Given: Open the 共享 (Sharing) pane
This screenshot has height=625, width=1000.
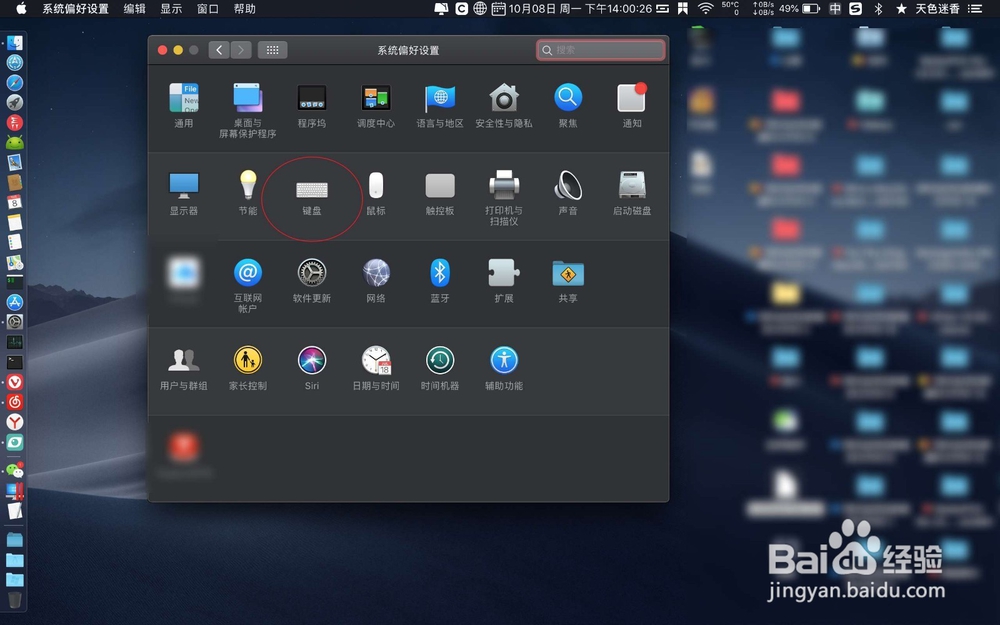Looking at the screenshot, I should pos(568,280).
